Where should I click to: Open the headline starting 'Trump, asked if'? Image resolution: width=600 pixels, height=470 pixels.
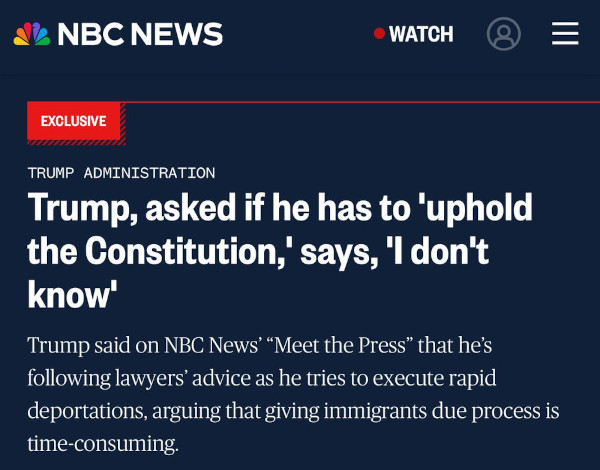(280, 250)
